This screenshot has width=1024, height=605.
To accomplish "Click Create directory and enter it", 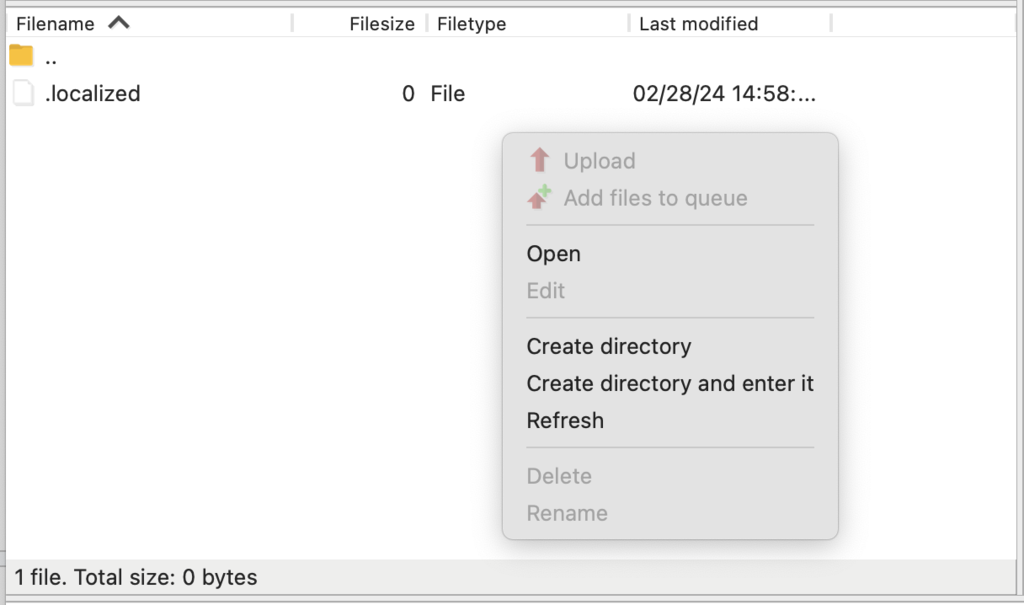I will point(669,383).
